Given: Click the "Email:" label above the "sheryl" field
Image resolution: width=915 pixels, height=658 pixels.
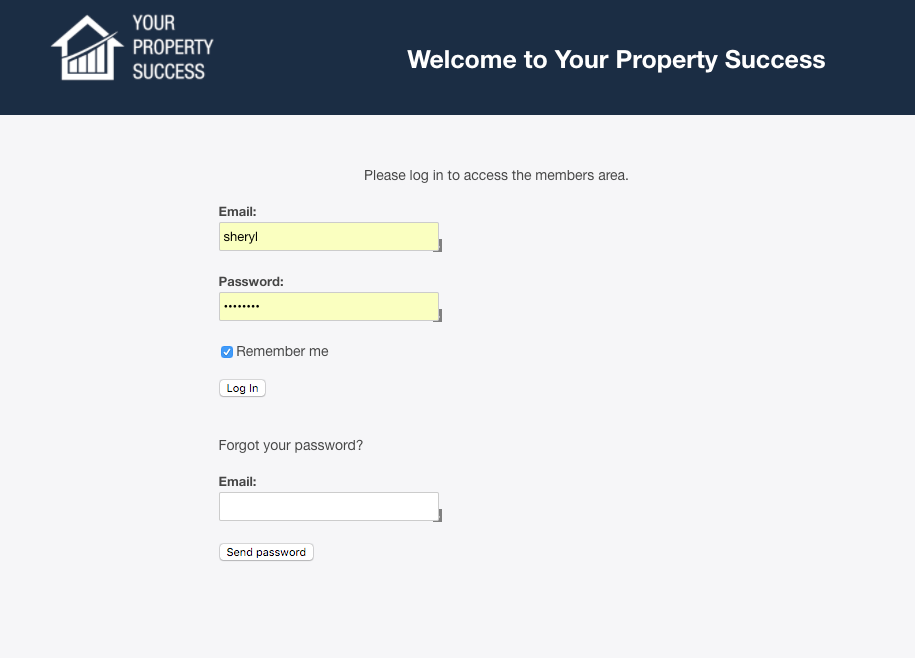Looking at the screenshot, I should (238, 212).
